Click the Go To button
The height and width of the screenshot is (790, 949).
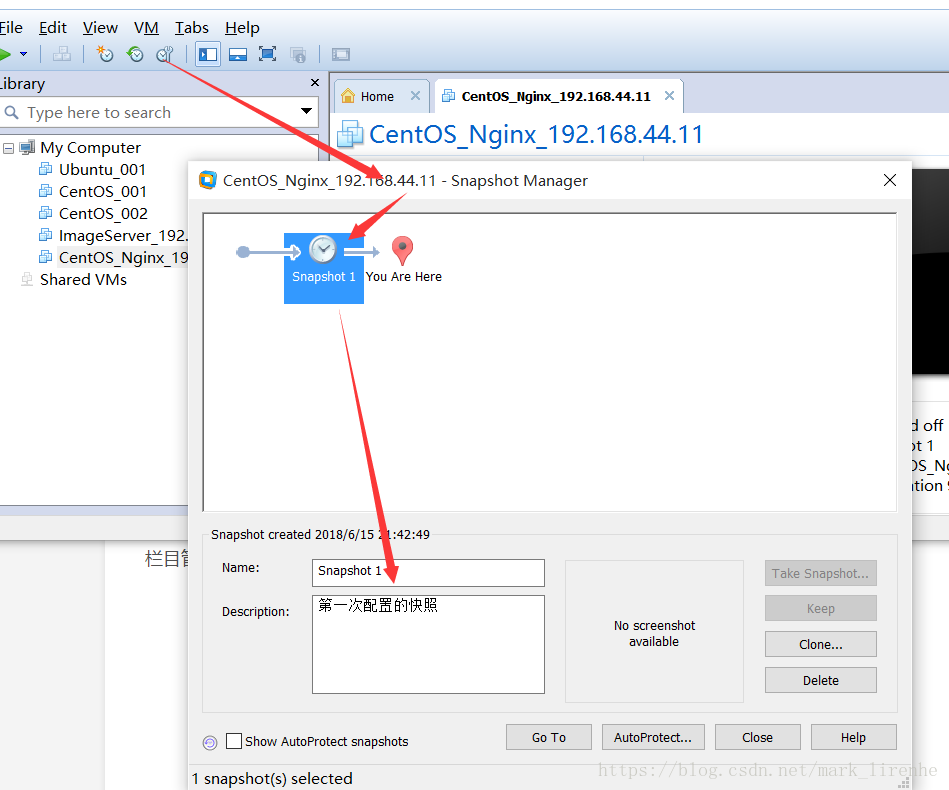click(x=548, y=737)
